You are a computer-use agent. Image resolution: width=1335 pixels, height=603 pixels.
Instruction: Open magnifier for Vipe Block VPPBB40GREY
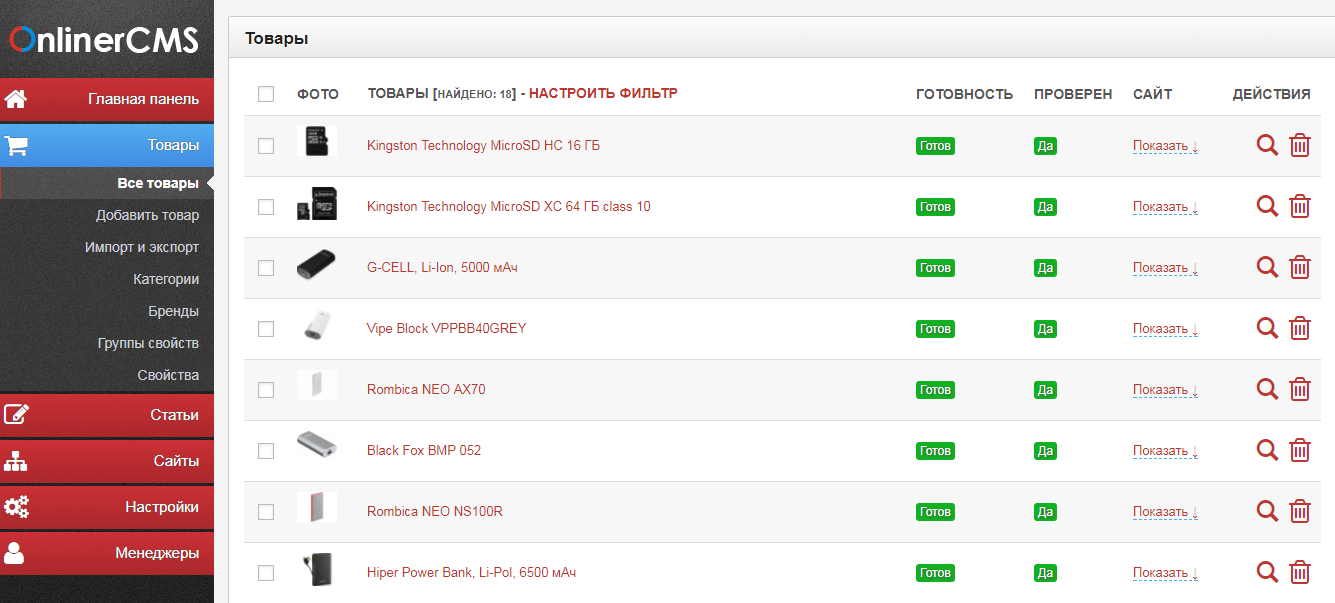1267,328
